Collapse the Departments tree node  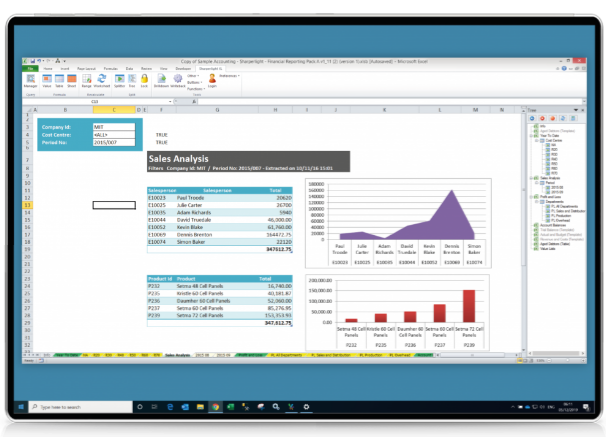point(536,202)
